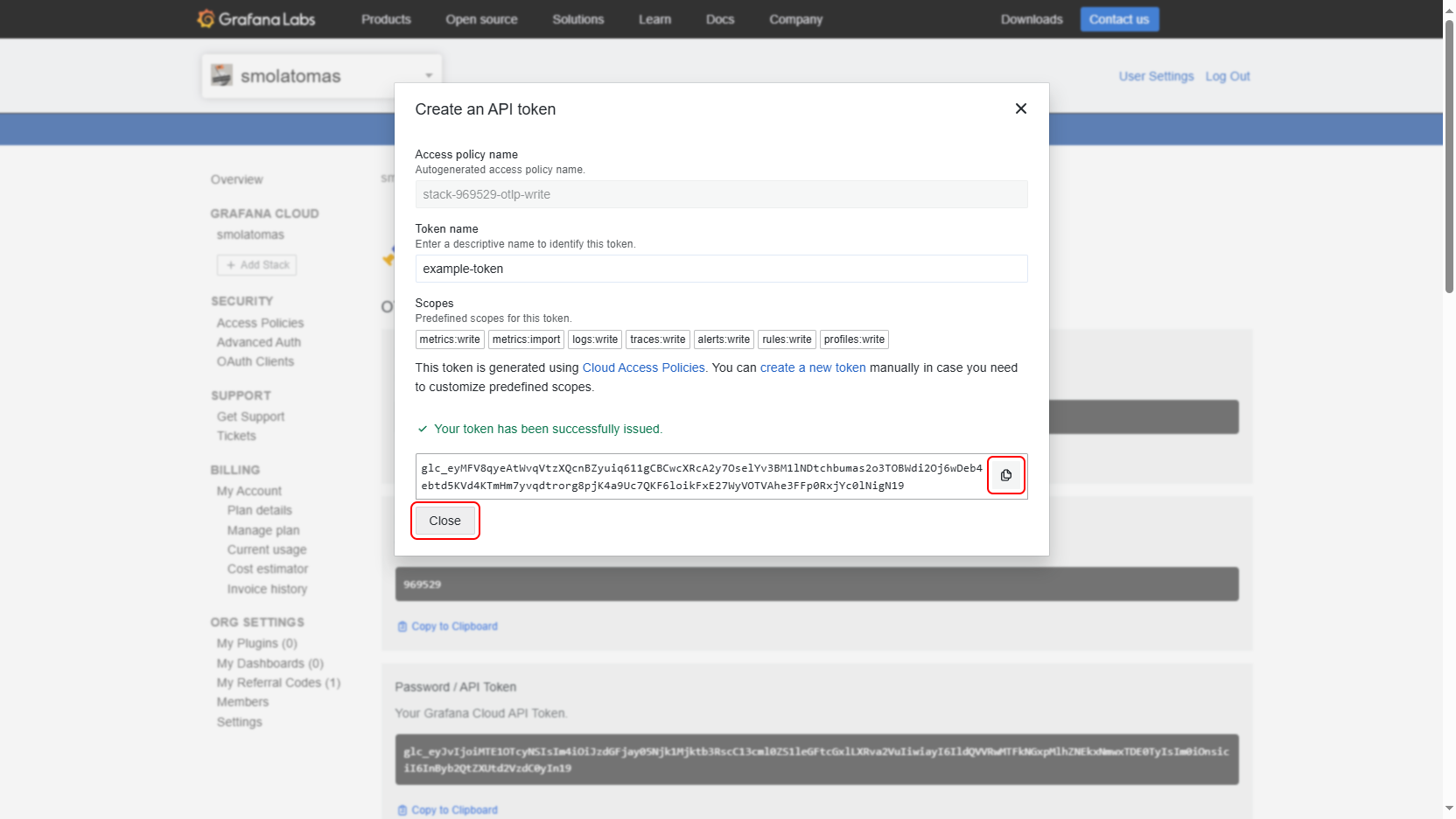Copy the generated token with the clipboard icon
The width and height of the screenshot is (1456, 819).
click(1006, 475)
